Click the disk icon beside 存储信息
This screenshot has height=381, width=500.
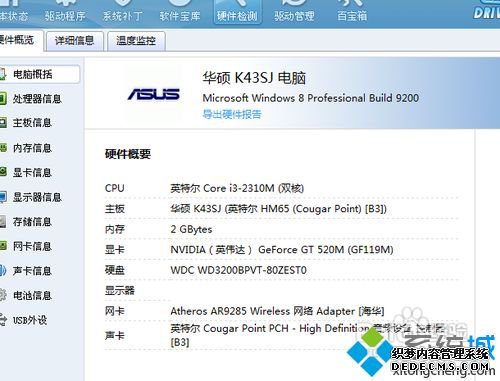coord(3,222)
